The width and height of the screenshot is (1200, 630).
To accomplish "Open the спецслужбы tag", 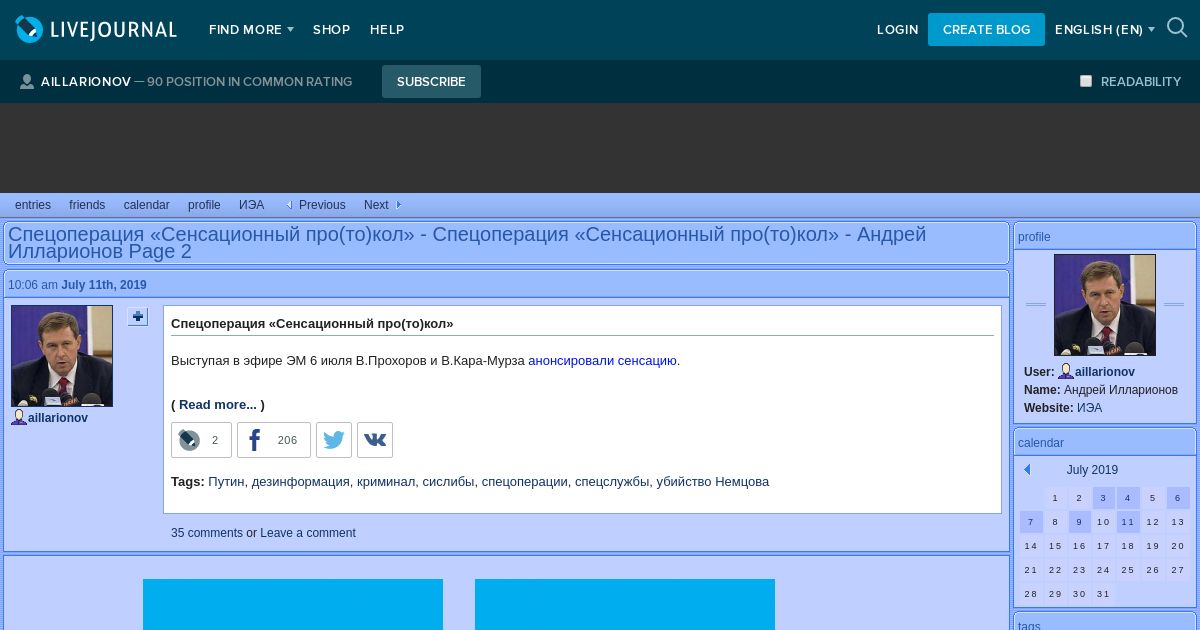I will 612,482.
